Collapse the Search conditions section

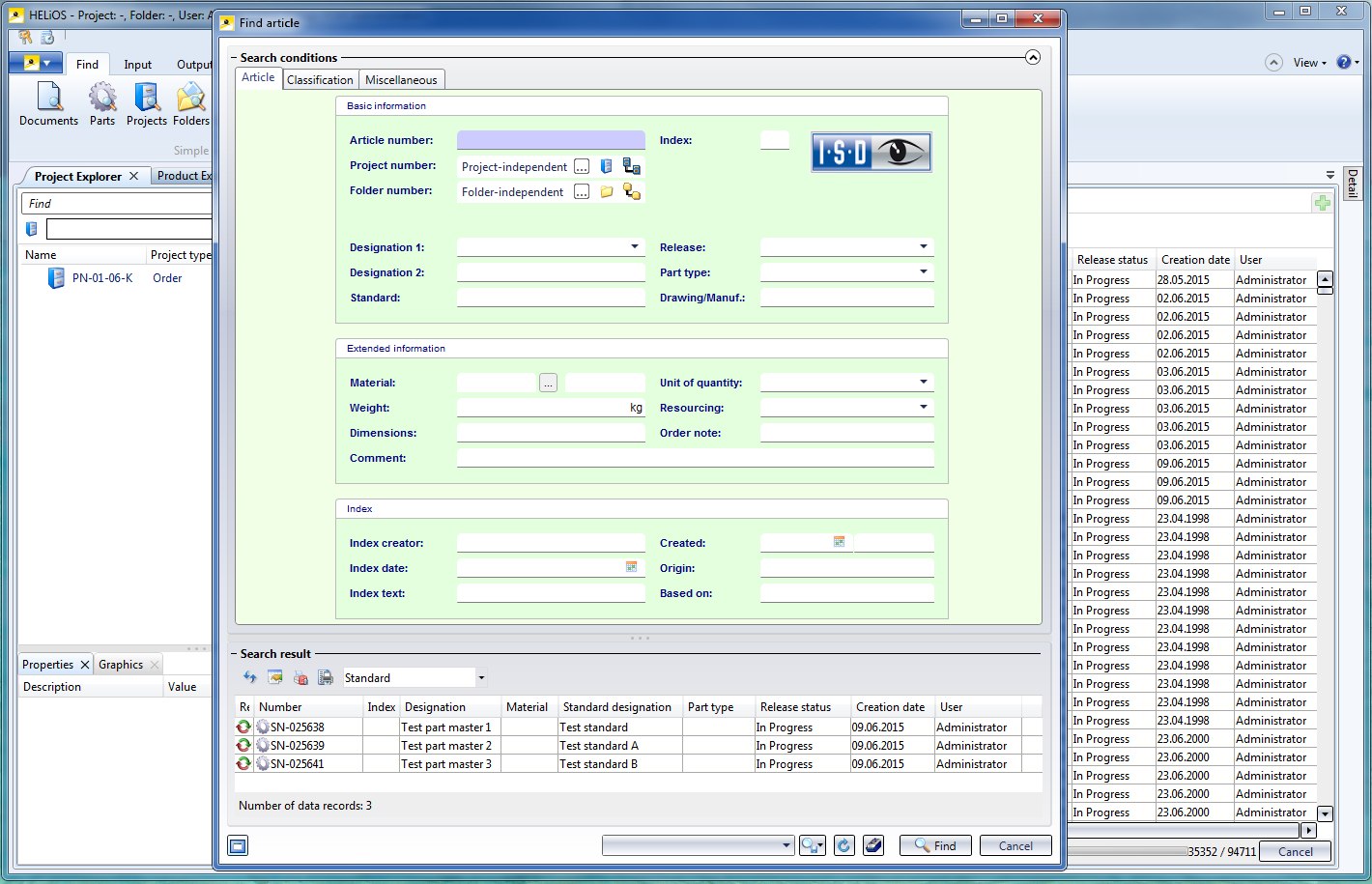point(1033,57)
